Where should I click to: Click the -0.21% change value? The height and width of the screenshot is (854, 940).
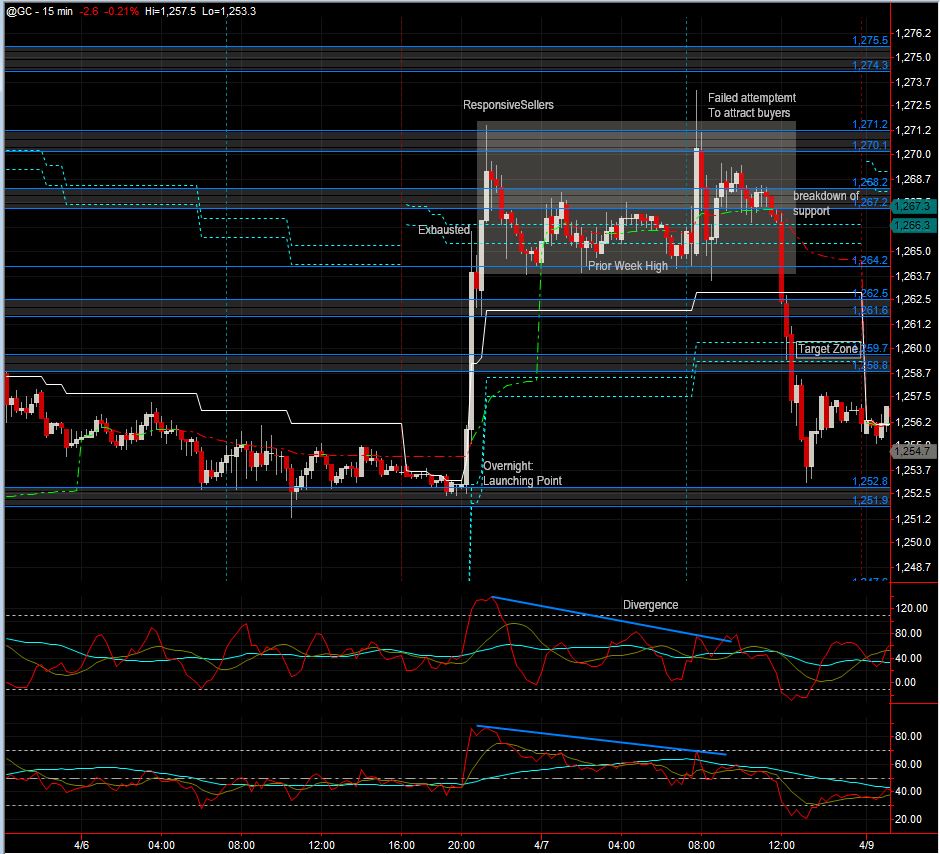coord(122,11)
